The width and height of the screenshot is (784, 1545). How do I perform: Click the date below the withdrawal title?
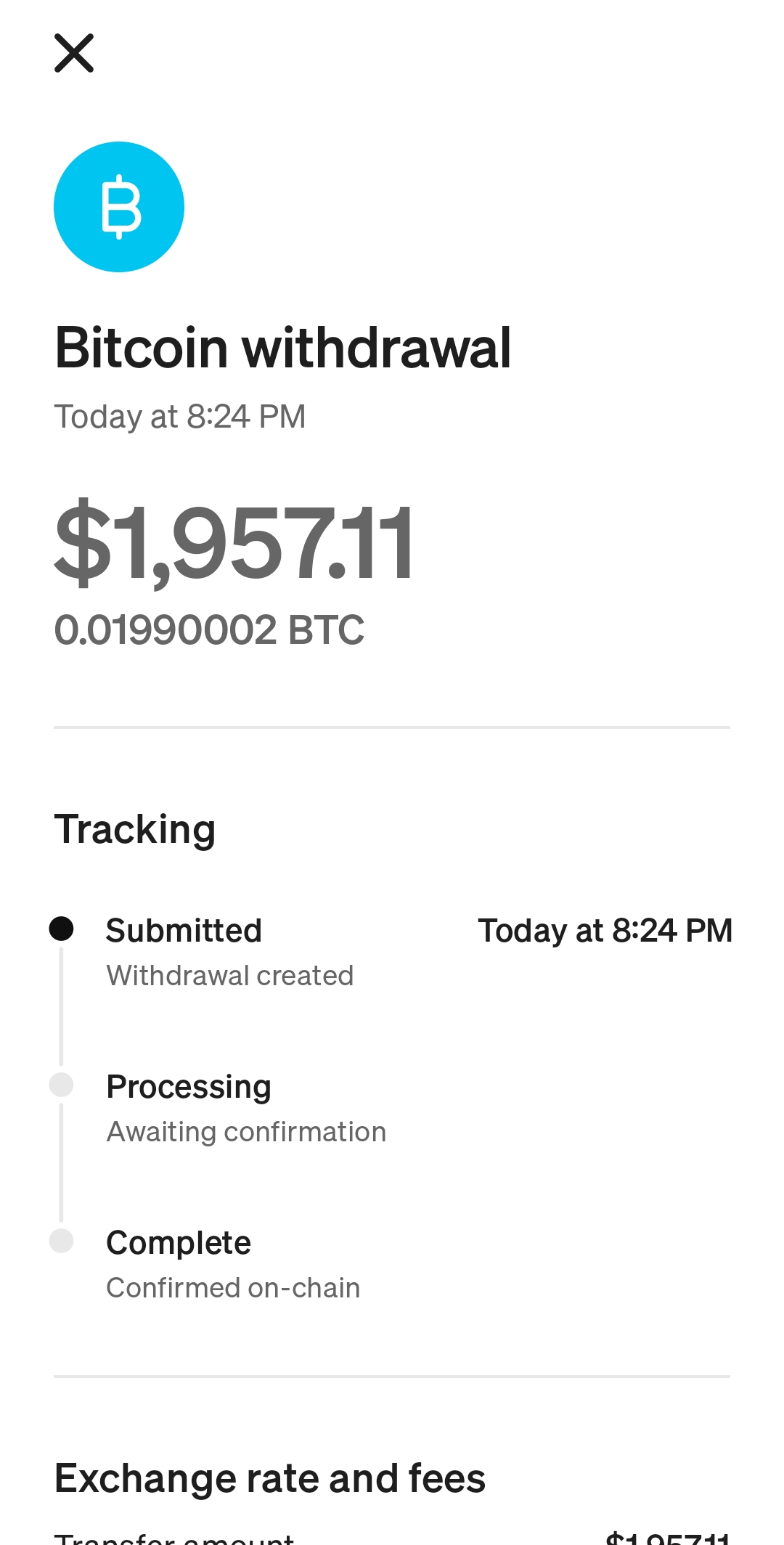180,417
